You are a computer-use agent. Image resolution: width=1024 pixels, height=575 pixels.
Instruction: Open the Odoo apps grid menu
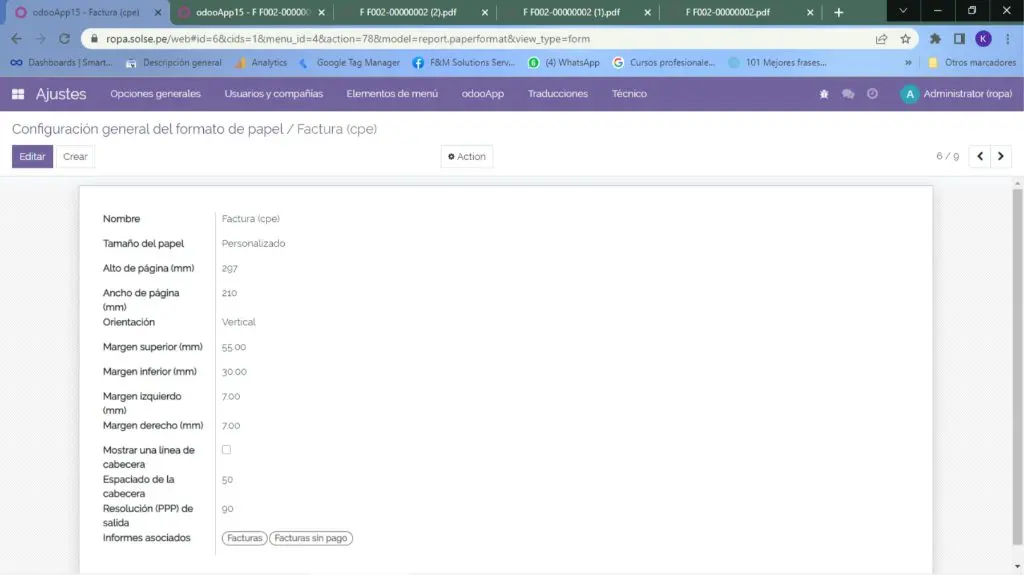click(18, 94)
